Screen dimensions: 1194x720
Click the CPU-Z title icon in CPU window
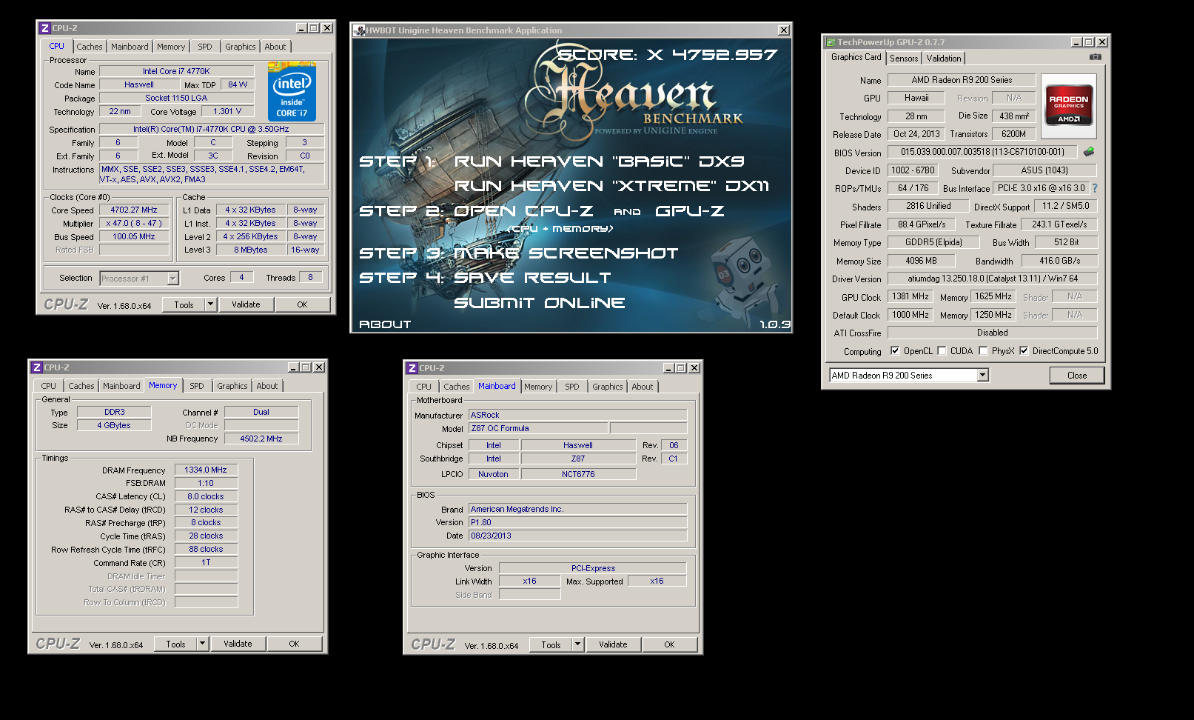44,28
